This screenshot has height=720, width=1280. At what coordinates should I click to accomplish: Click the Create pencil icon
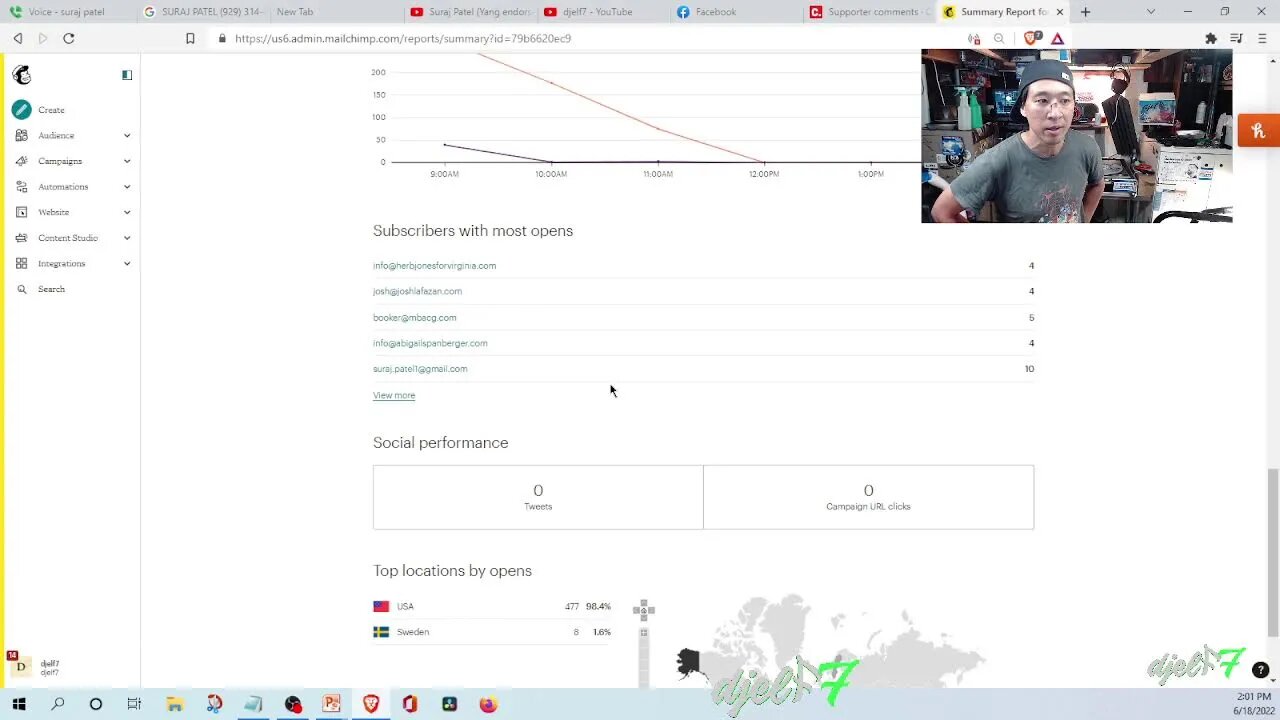[x=21, y=110]
